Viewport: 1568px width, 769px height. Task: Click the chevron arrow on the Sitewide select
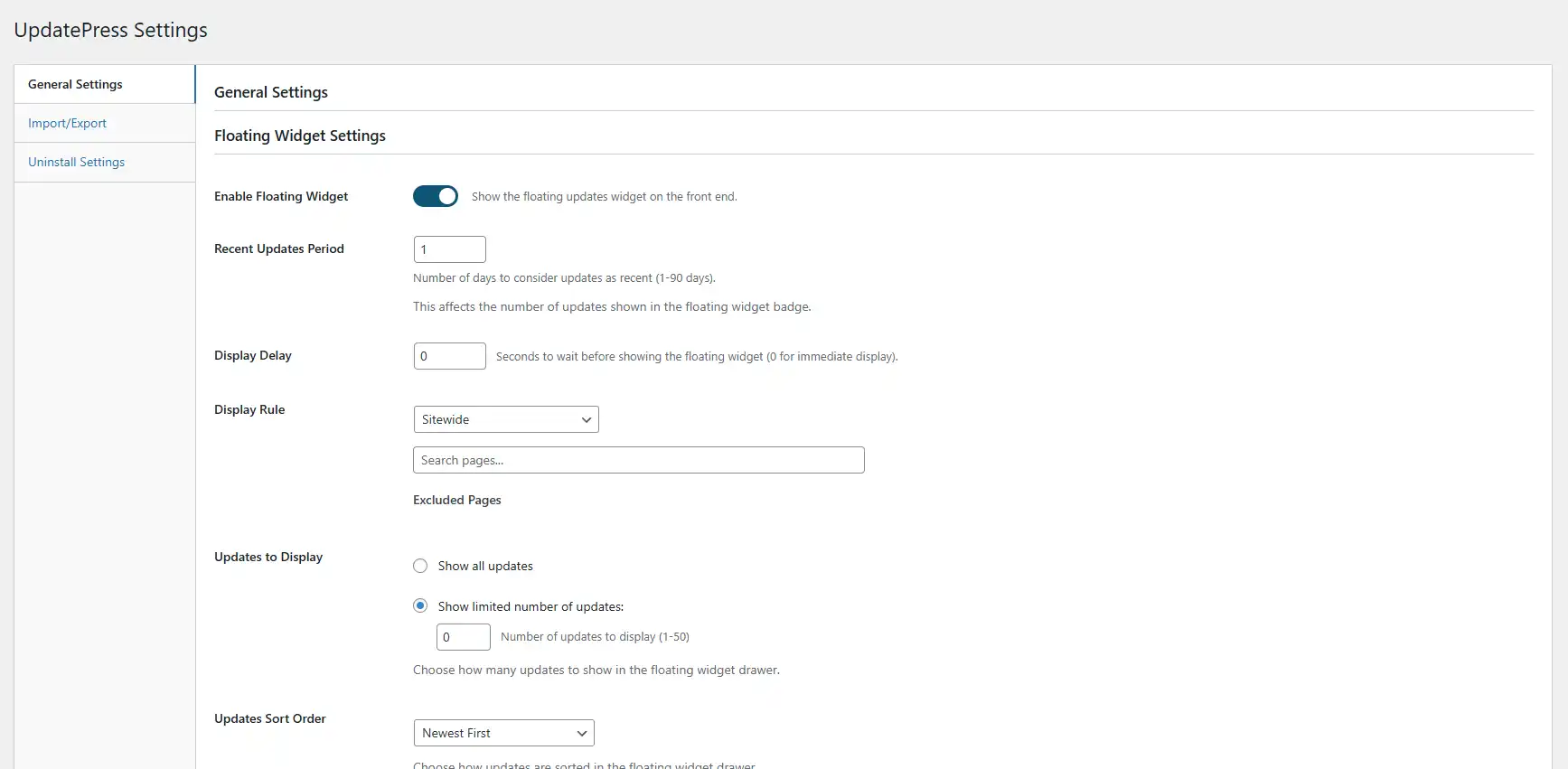(x=587, y=419)
